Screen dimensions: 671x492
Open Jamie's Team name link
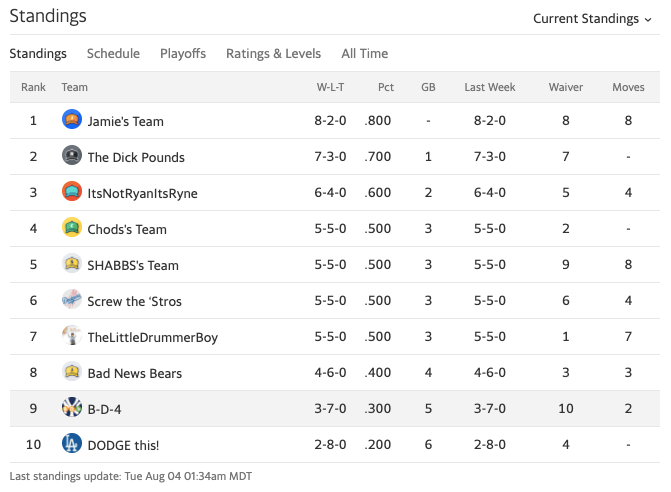(x=126, y=121)
